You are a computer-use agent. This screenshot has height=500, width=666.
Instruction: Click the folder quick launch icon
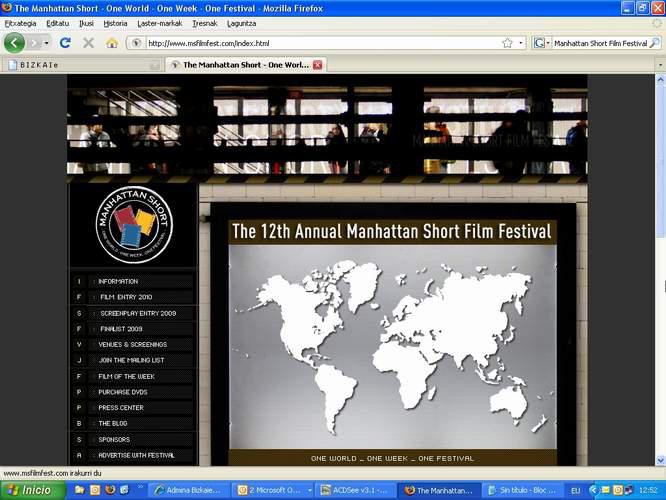point(79,490)
